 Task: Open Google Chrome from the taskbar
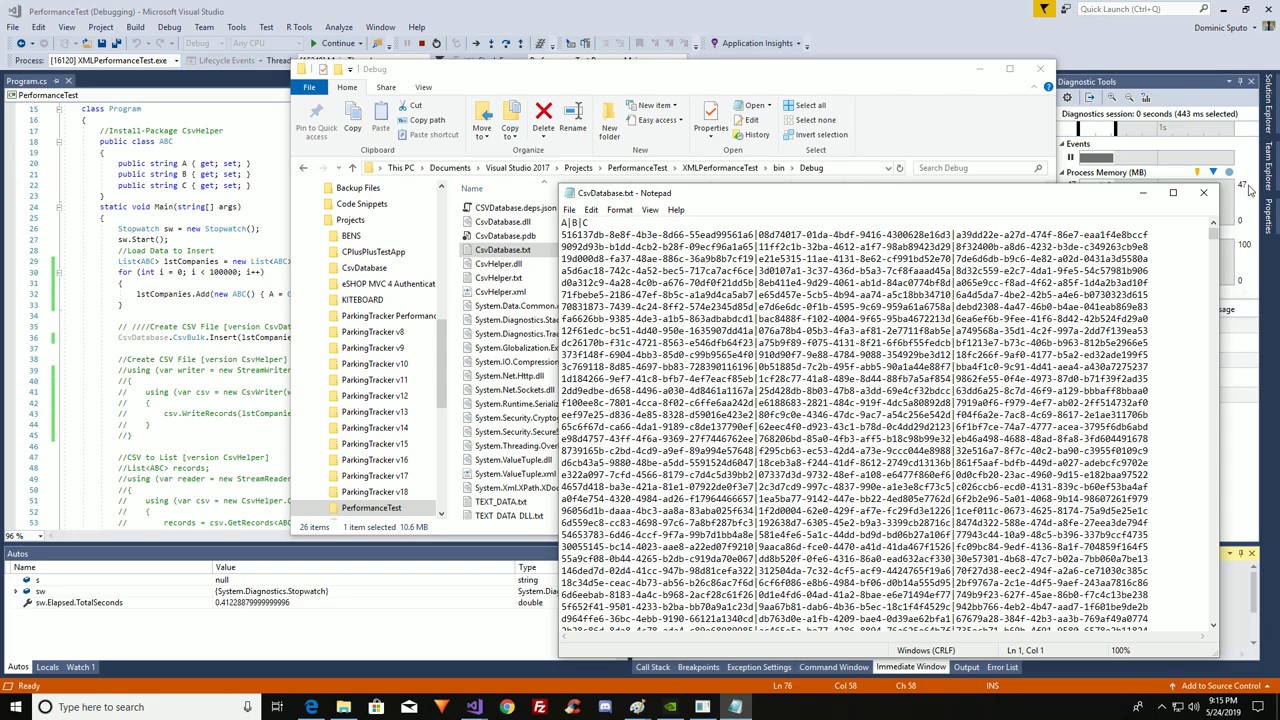coord(507,707)
